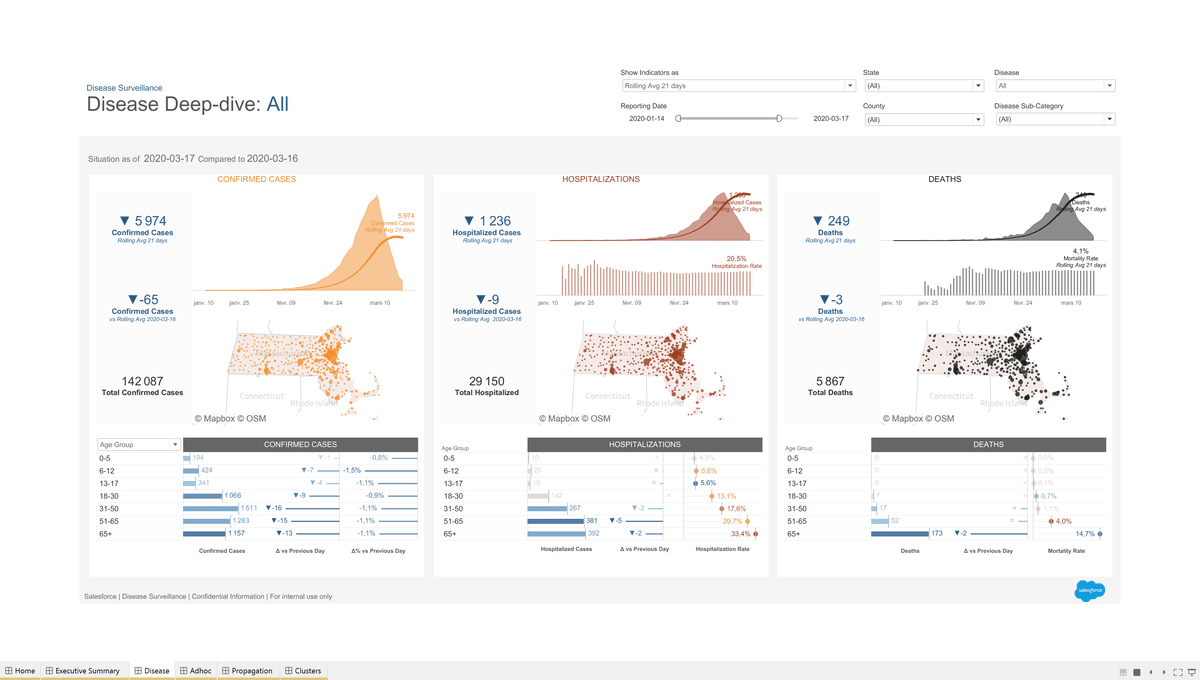1200x680 pixels.
Task: Click the left Reporting Date slider handle
Action: click(x=678, y=119)
